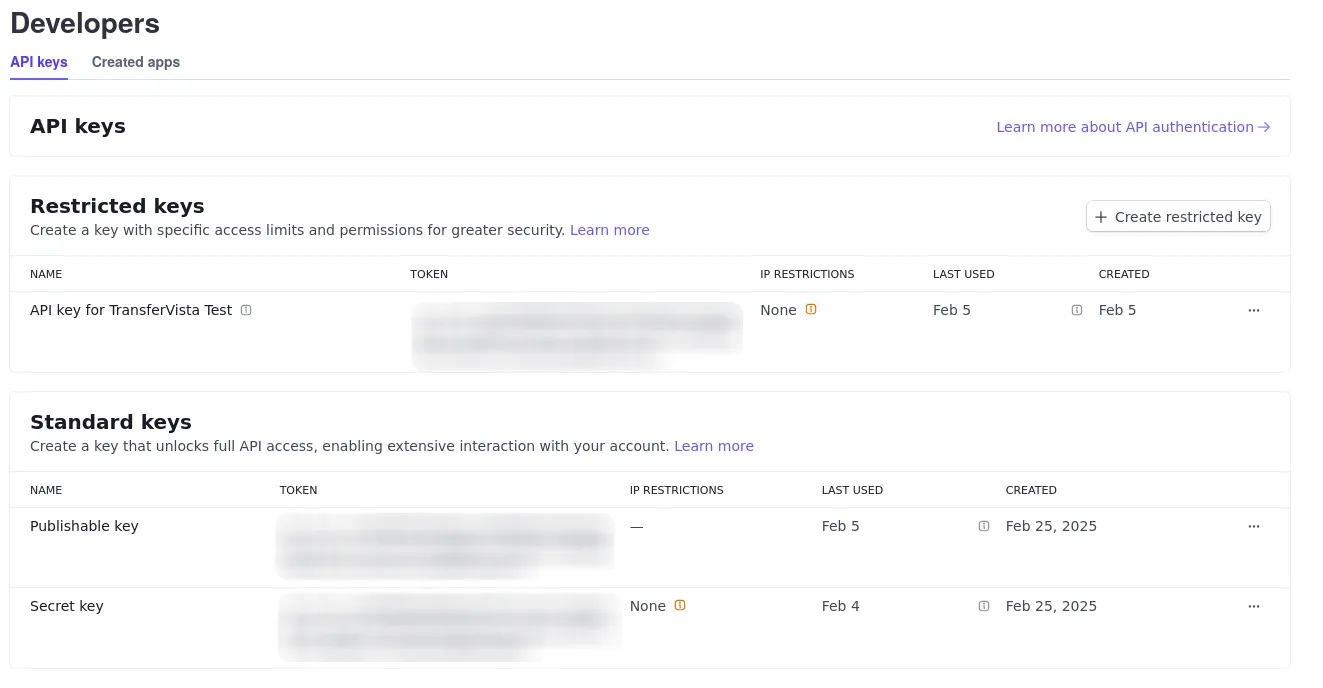Open the three-dot menu for Publishable key
The height and width of the screenshot is (688, 1323).
click(1254, 526)
